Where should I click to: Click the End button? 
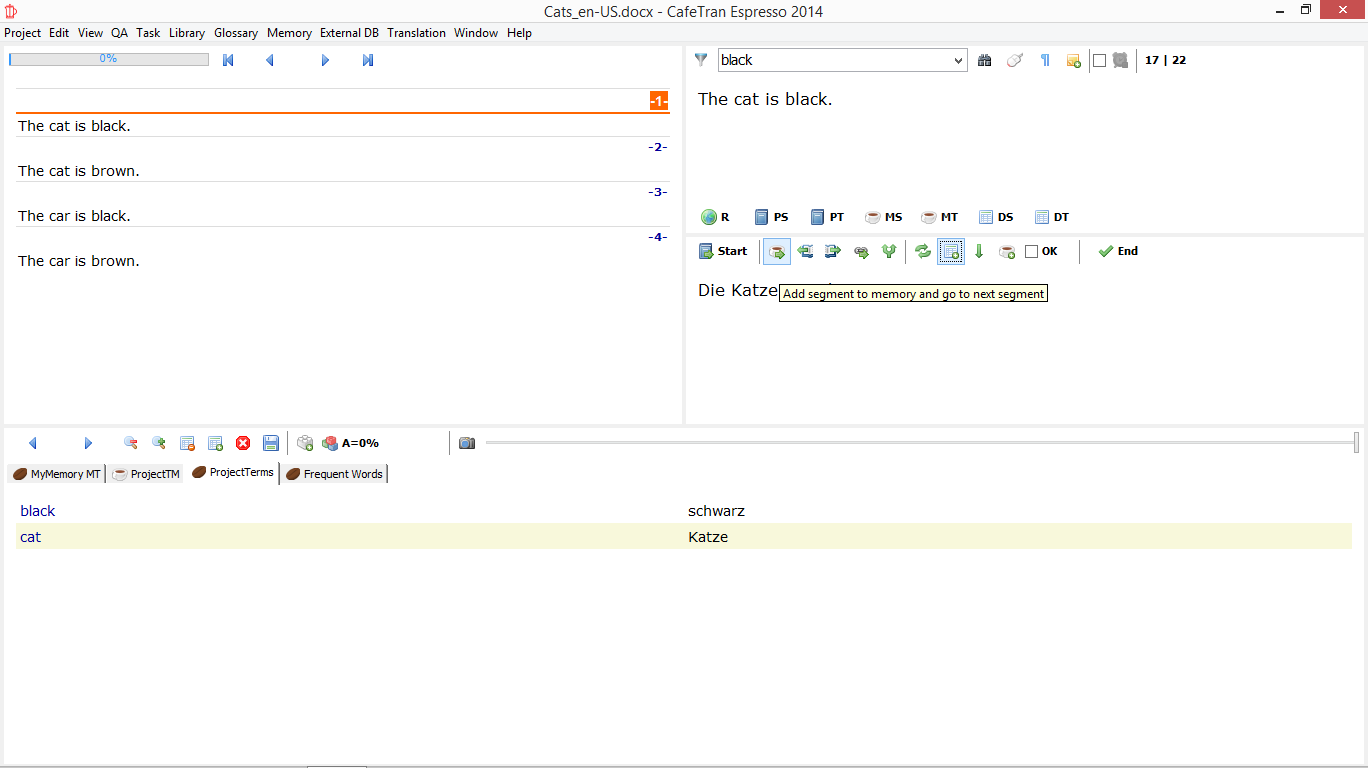[x=1118, y=251]
